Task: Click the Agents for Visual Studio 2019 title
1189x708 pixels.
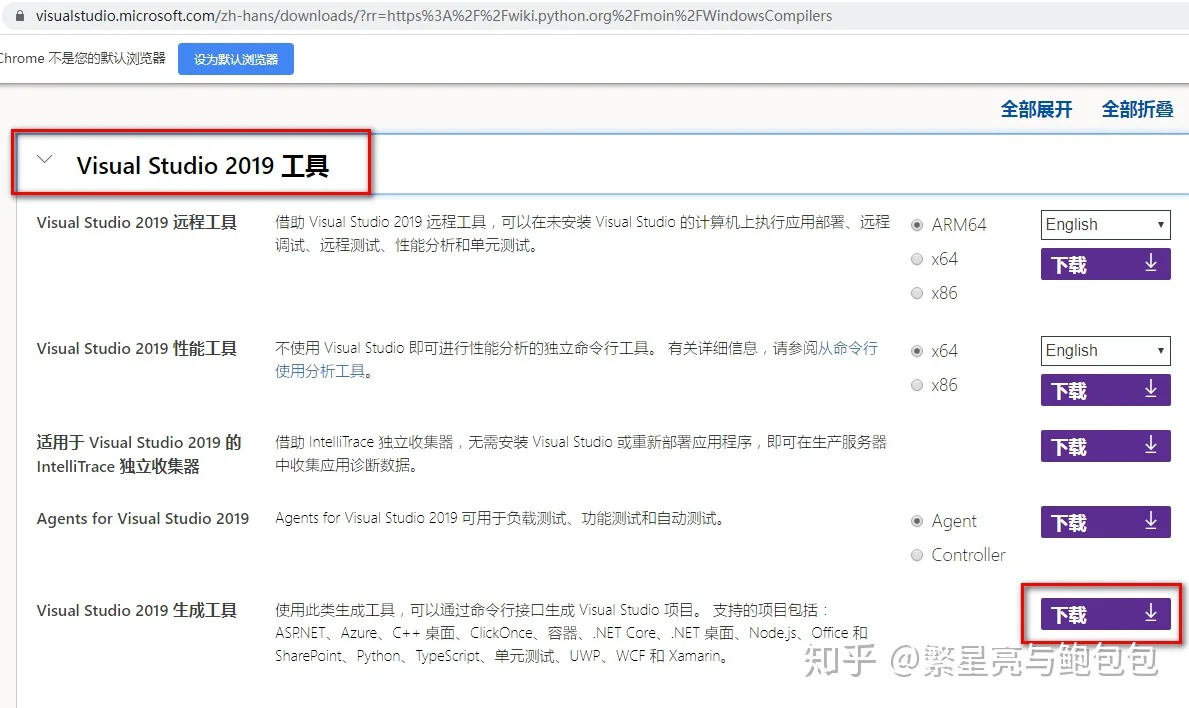Action: pos(143,518)
